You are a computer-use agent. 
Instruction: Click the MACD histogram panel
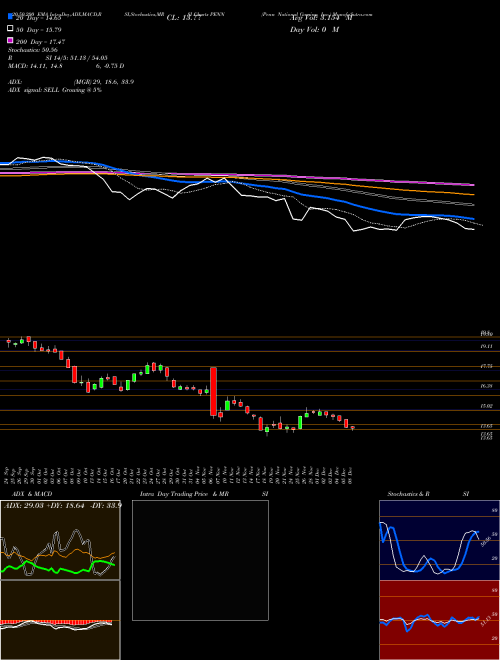pyautogui.click(x=60, y=620)
